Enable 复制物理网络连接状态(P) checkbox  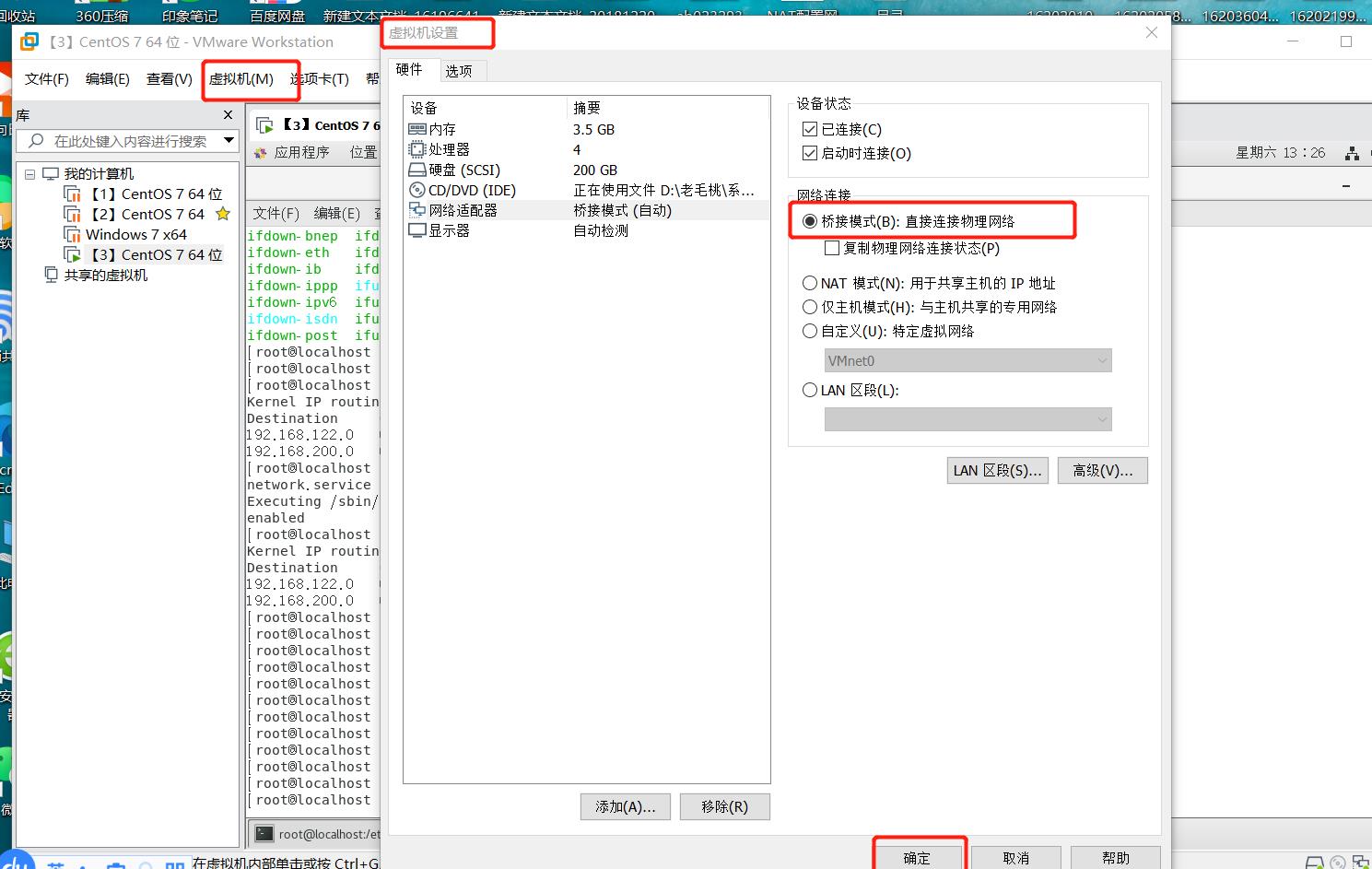point(832,248)
